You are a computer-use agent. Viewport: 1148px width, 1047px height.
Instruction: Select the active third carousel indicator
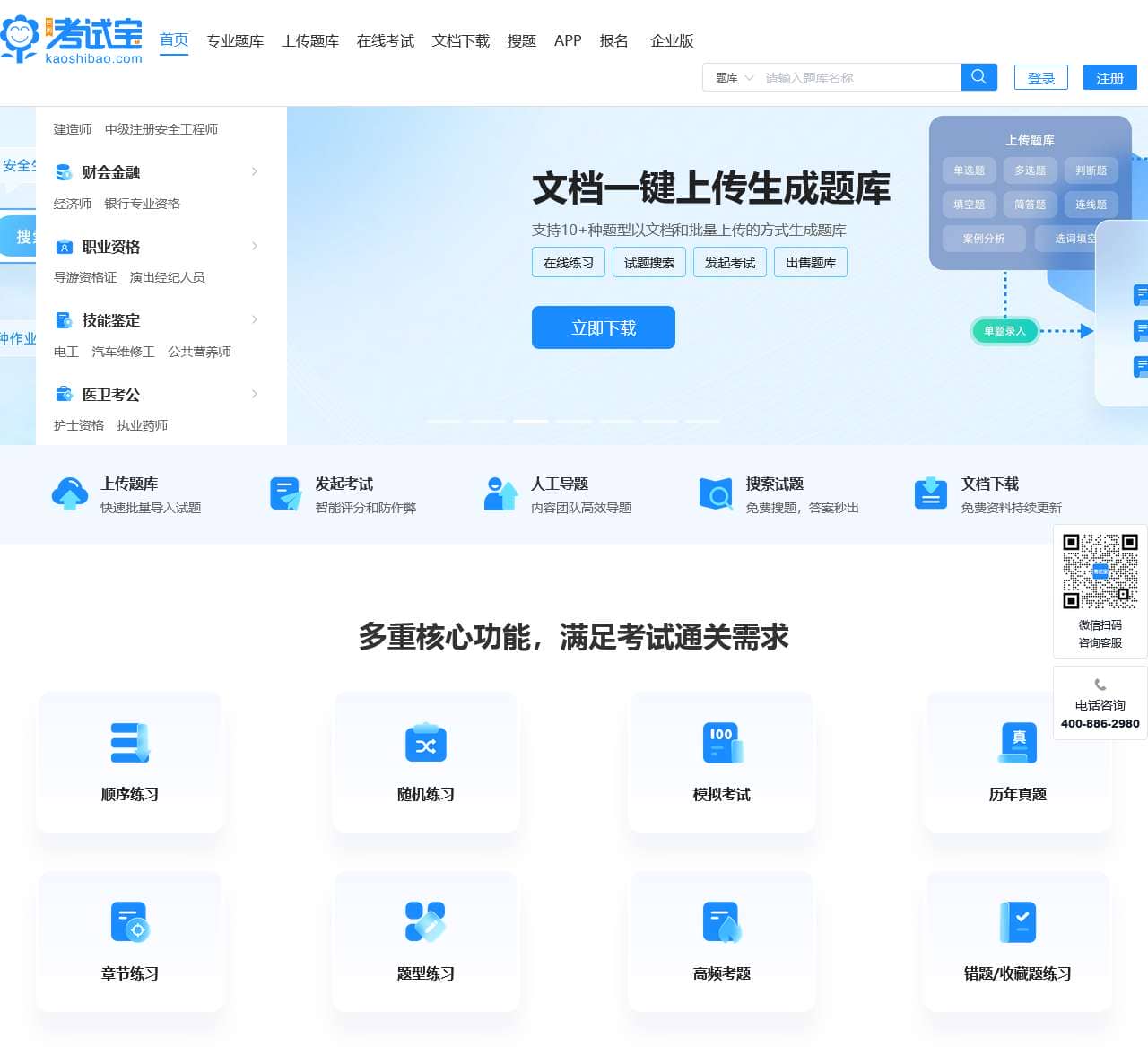pyautogui.click(x=531, y=421)
